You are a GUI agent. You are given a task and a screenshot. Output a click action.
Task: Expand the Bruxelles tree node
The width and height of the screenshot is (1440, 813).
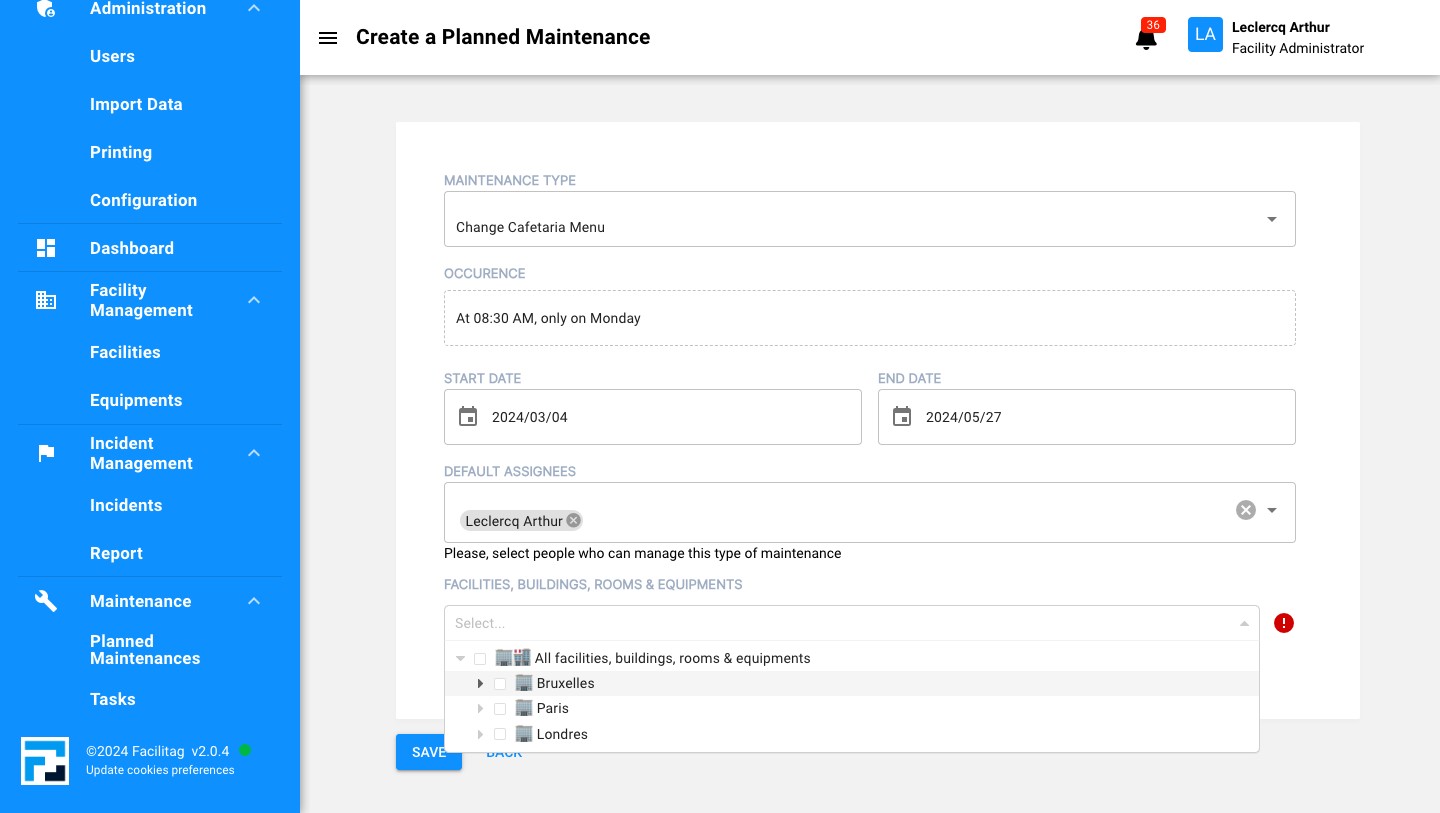point(481,684)
